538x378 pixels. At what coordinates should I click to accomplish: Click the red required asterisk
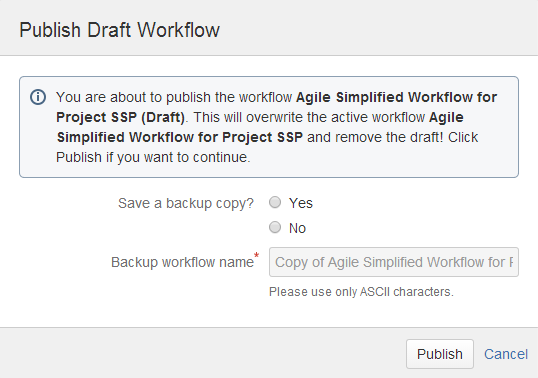[x=256, y=256]
